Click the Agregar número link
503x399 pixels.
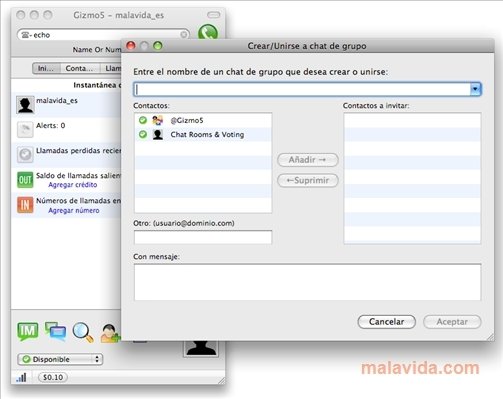pos(74,211)
